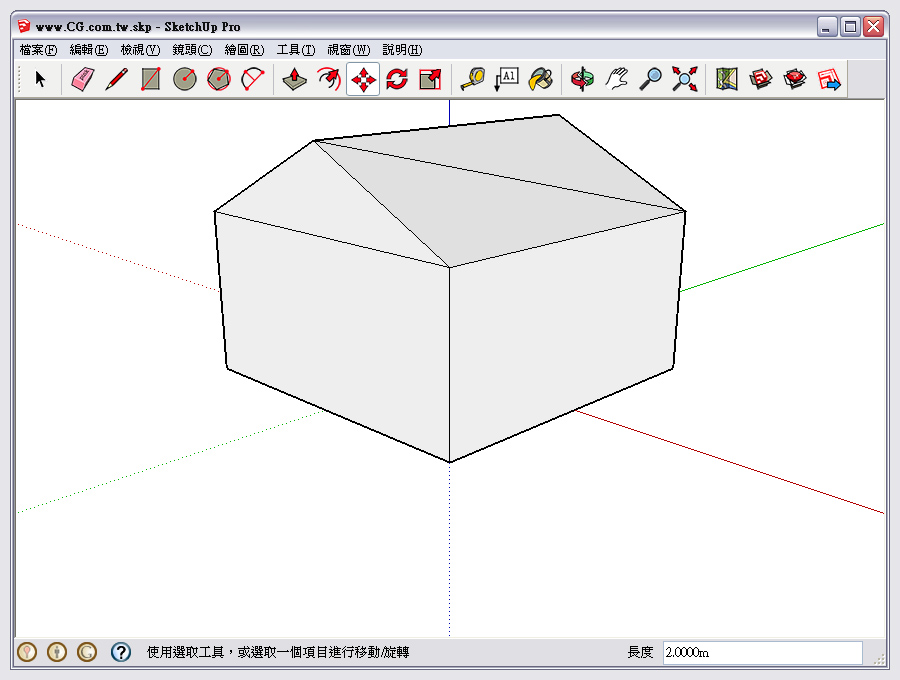This screenshot has height=680, width=900.
Task: Activate the Push/Pull tool
Action: click(294, 79)
